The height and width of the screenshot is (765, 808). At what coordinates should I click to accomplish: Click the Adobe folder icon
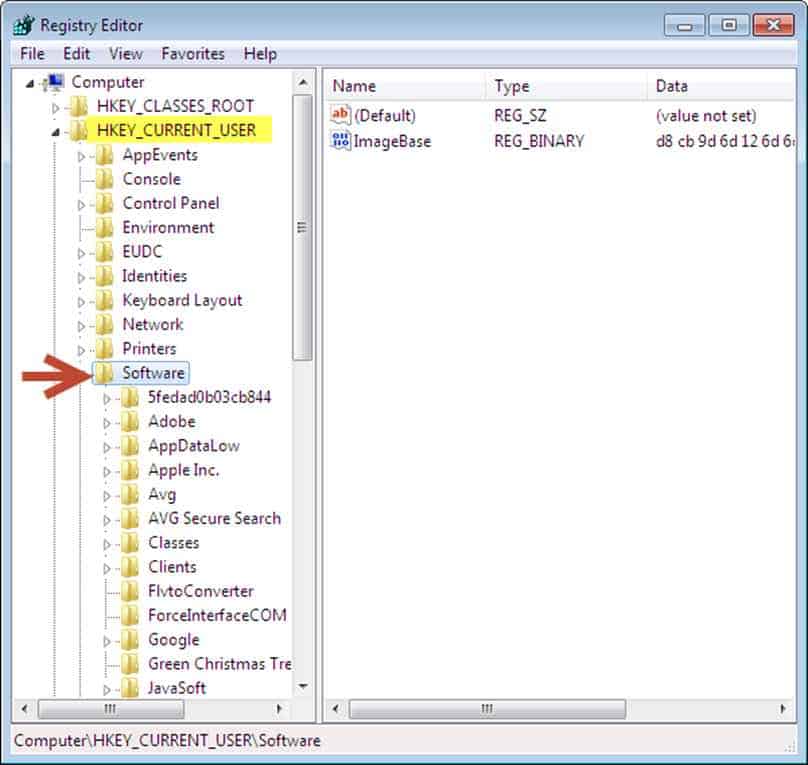(129, 422)
